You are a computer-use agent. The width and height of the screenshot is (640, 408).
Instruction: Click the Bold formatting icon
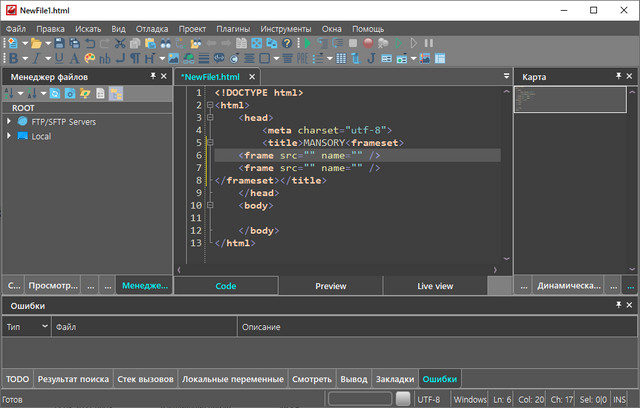(x=12, y=58)
